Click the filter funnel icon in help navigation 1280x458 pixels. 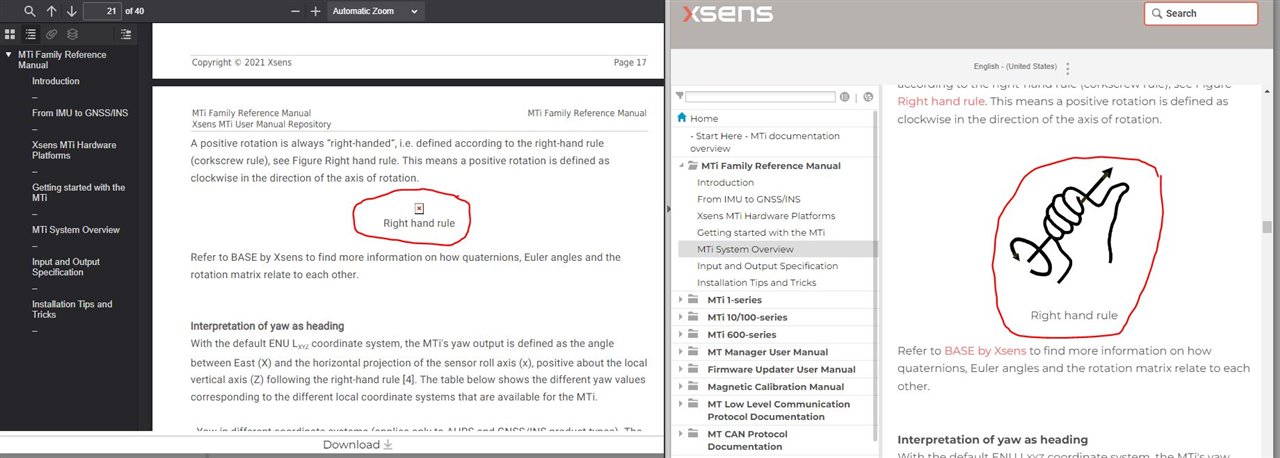coord(680,97)
